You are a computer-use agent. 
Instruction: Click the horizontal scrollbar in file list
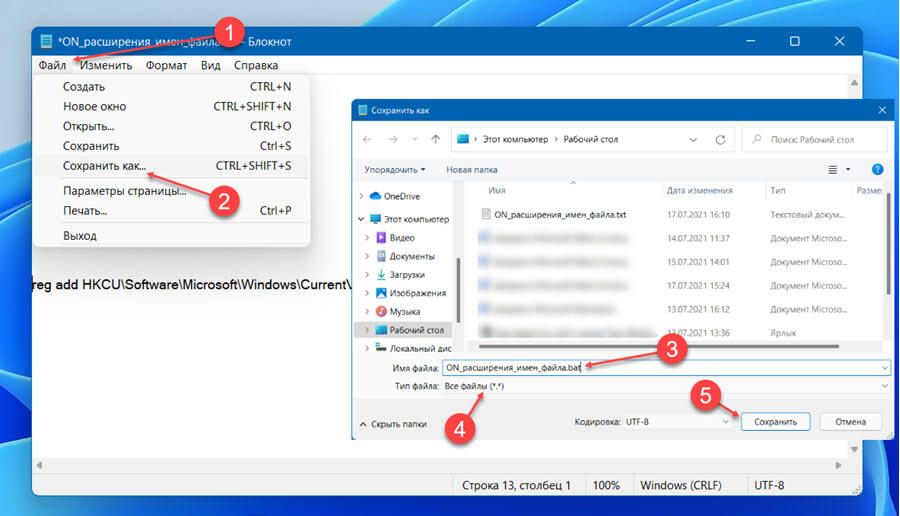pos(658,347)
